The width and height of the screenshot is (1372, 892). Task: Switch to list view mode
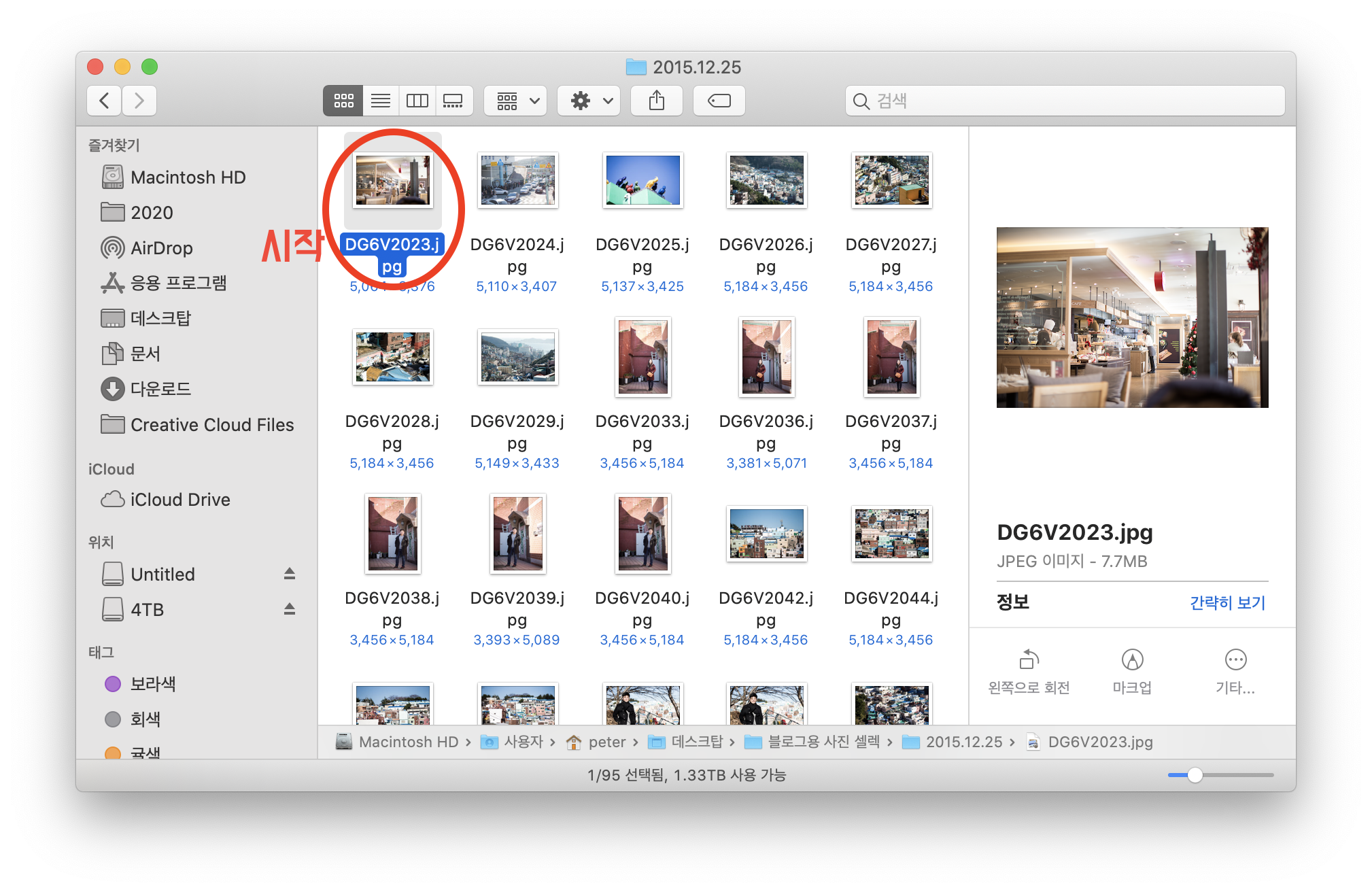(x=381, y=101)
